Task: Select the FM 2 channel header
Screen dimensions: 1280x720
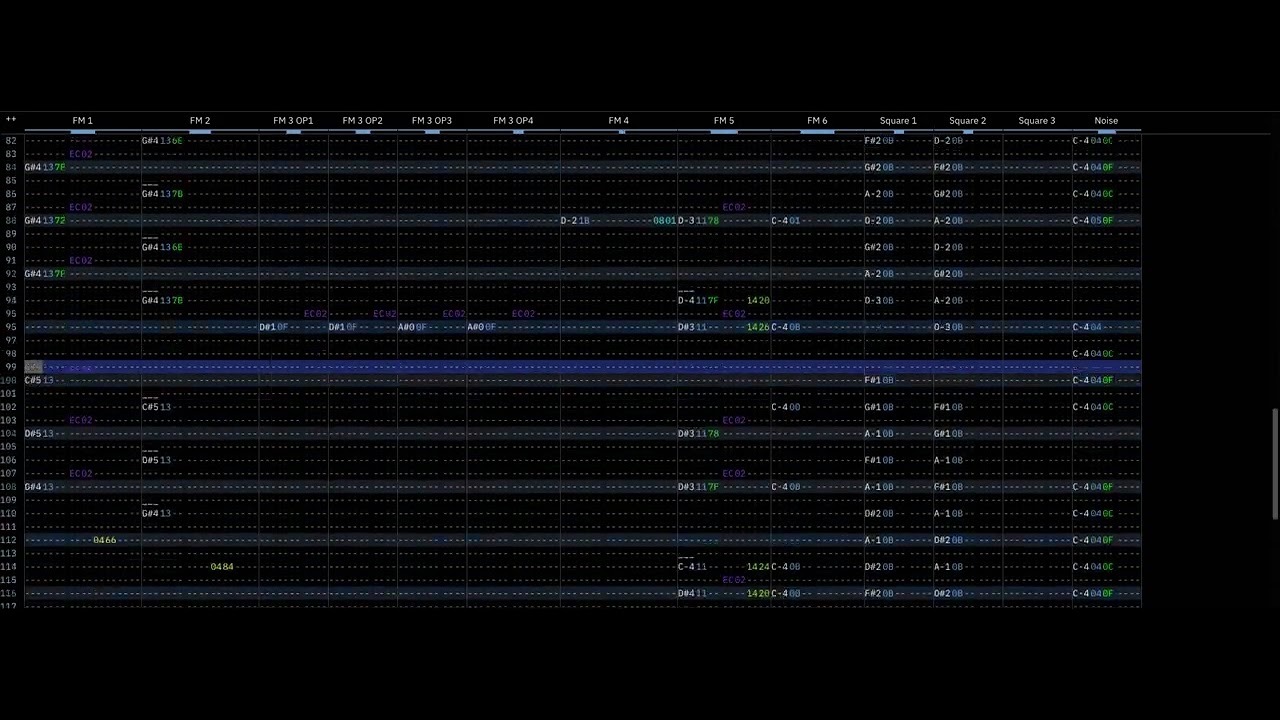Action: (200, 121)
